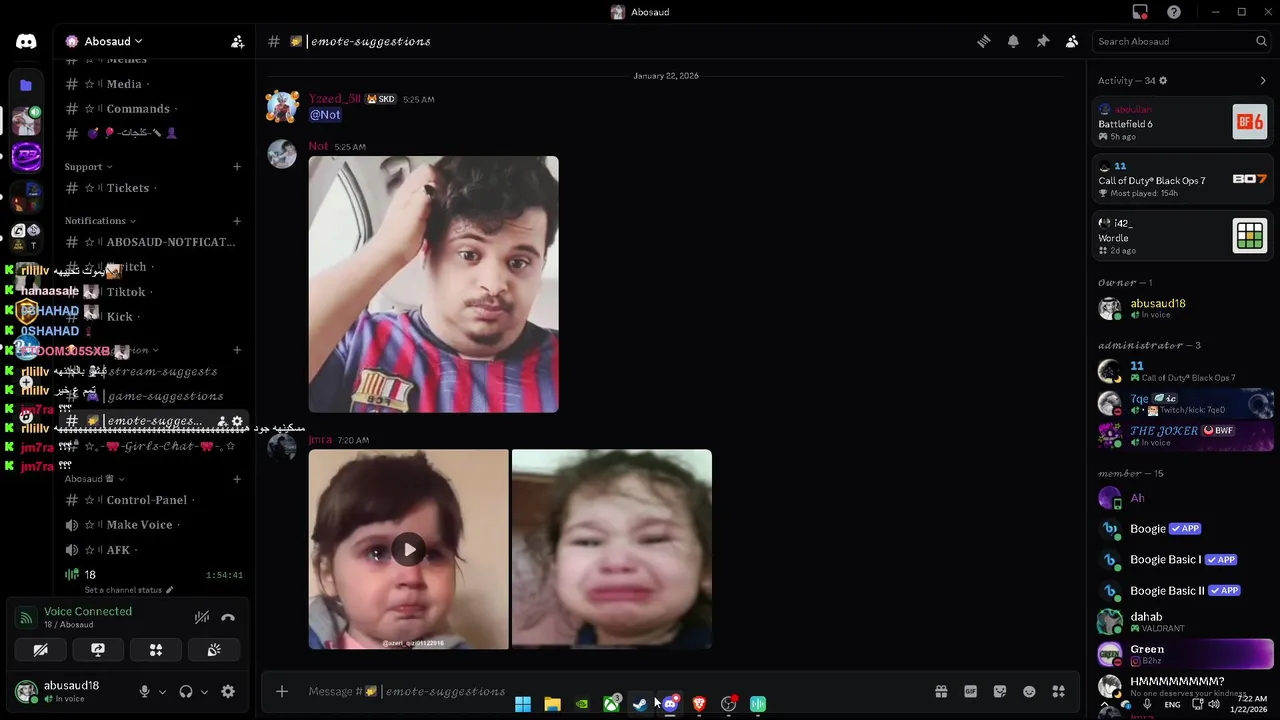This screenshot has height=720, width=1280.
Task: Launch an activity from voice panel
Action: click(156, 650)
